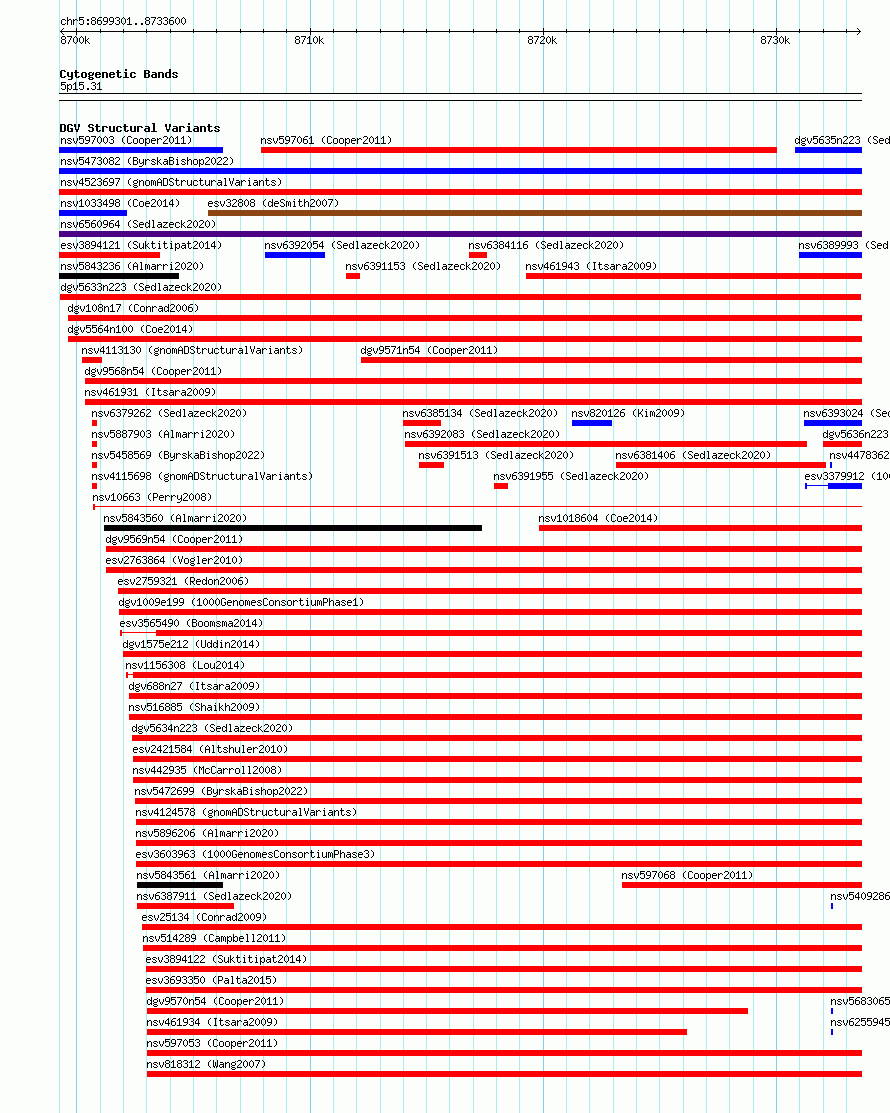Screen dimensions: 890x1113
Task: Select nsv6391955 (Sedlazeck2020) label
Action: click(571, 476)
